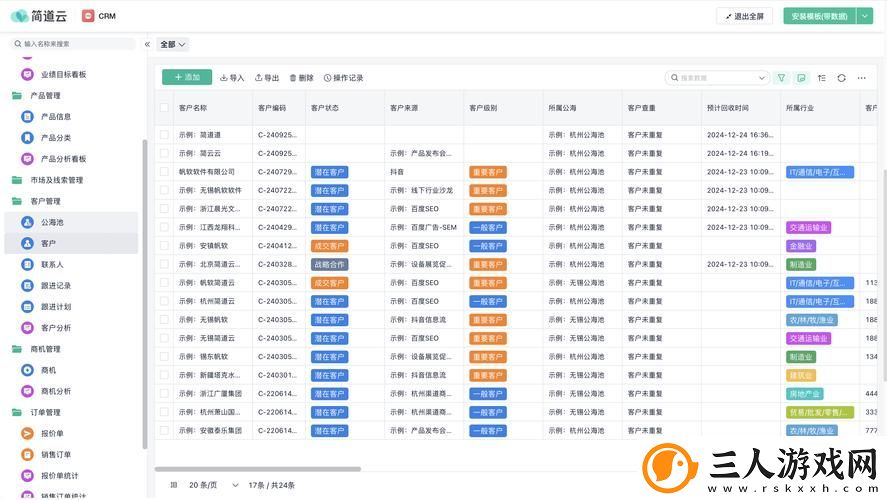Screen dimensions: 887x500
Task: Check the row 示例: 帆软简道云
Action: point(164,282)
